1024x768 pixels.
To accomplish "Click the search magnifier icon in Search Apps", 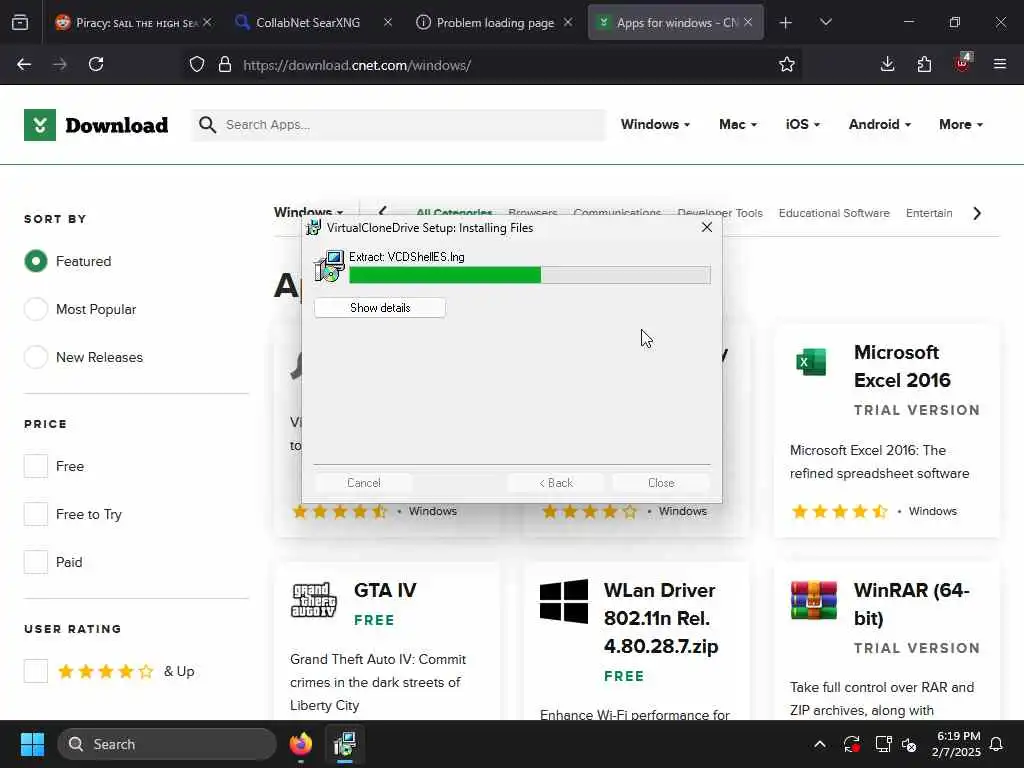I will pos(207,125).
